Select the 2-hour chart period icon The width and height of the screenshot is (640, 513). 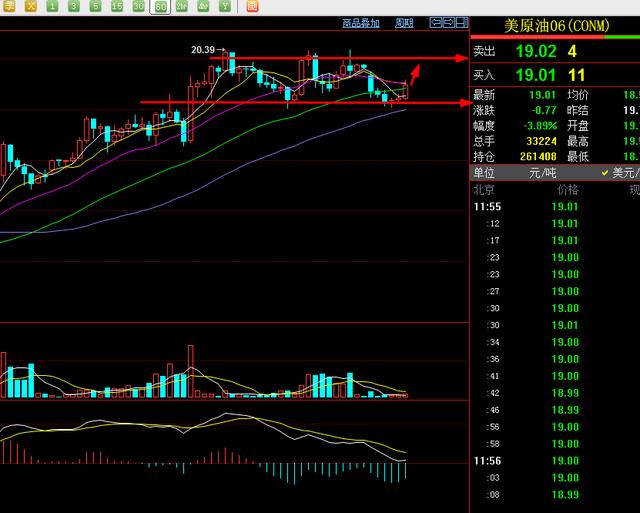182,6
